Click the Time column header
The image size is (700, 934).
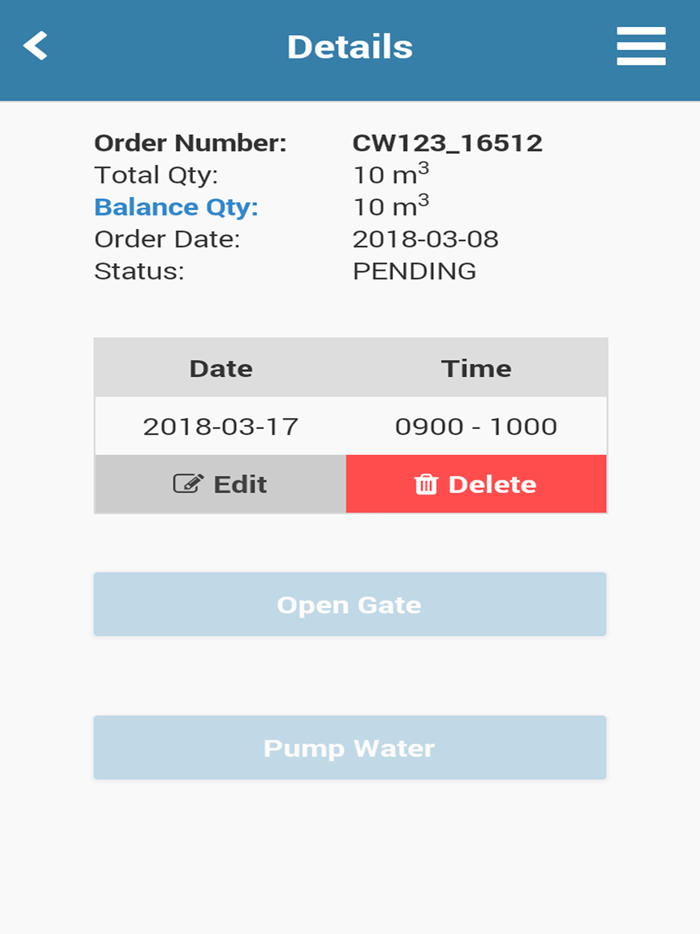[x=477, y=367]
